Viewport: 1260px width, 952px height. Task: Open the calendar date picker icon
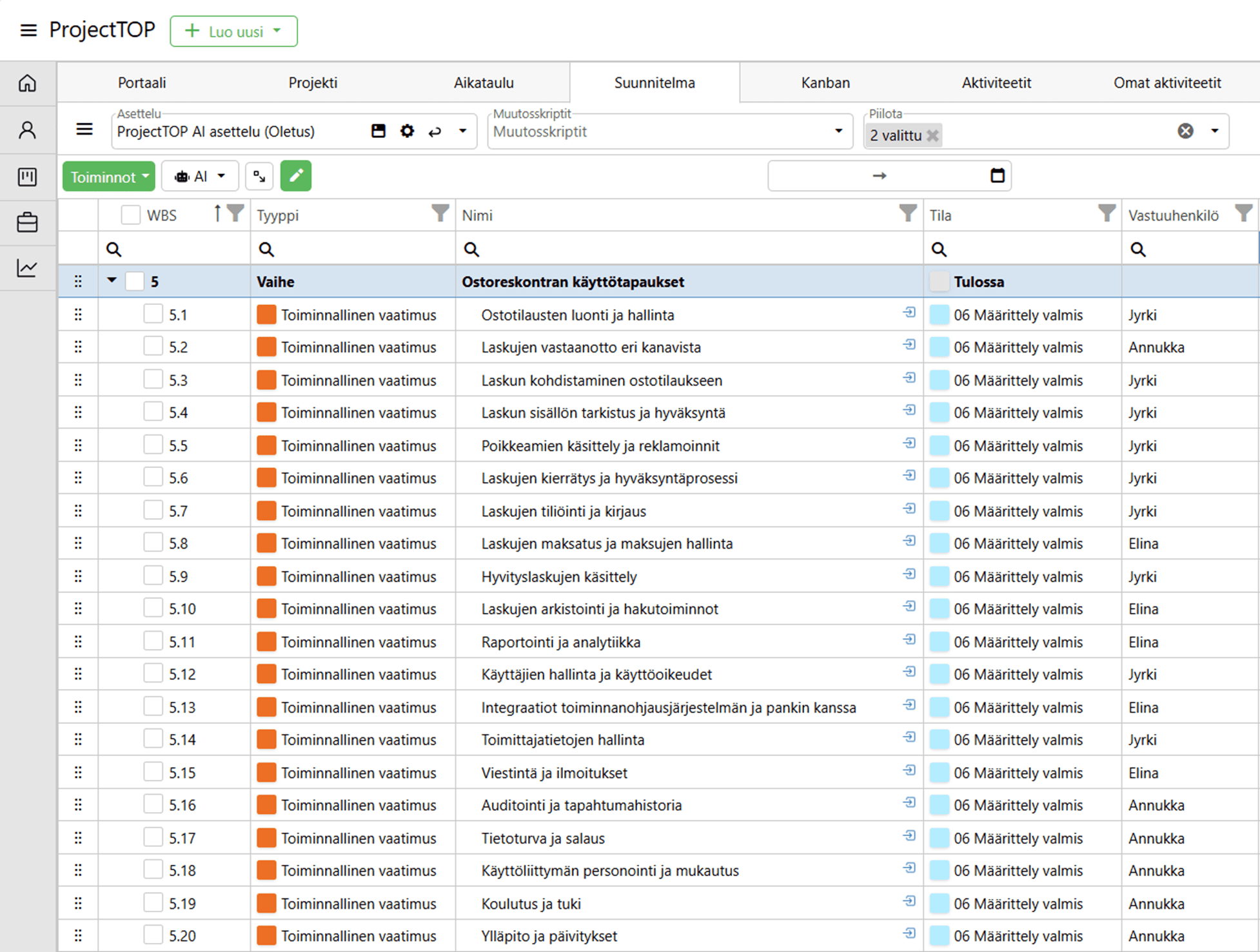click(997, 175)
